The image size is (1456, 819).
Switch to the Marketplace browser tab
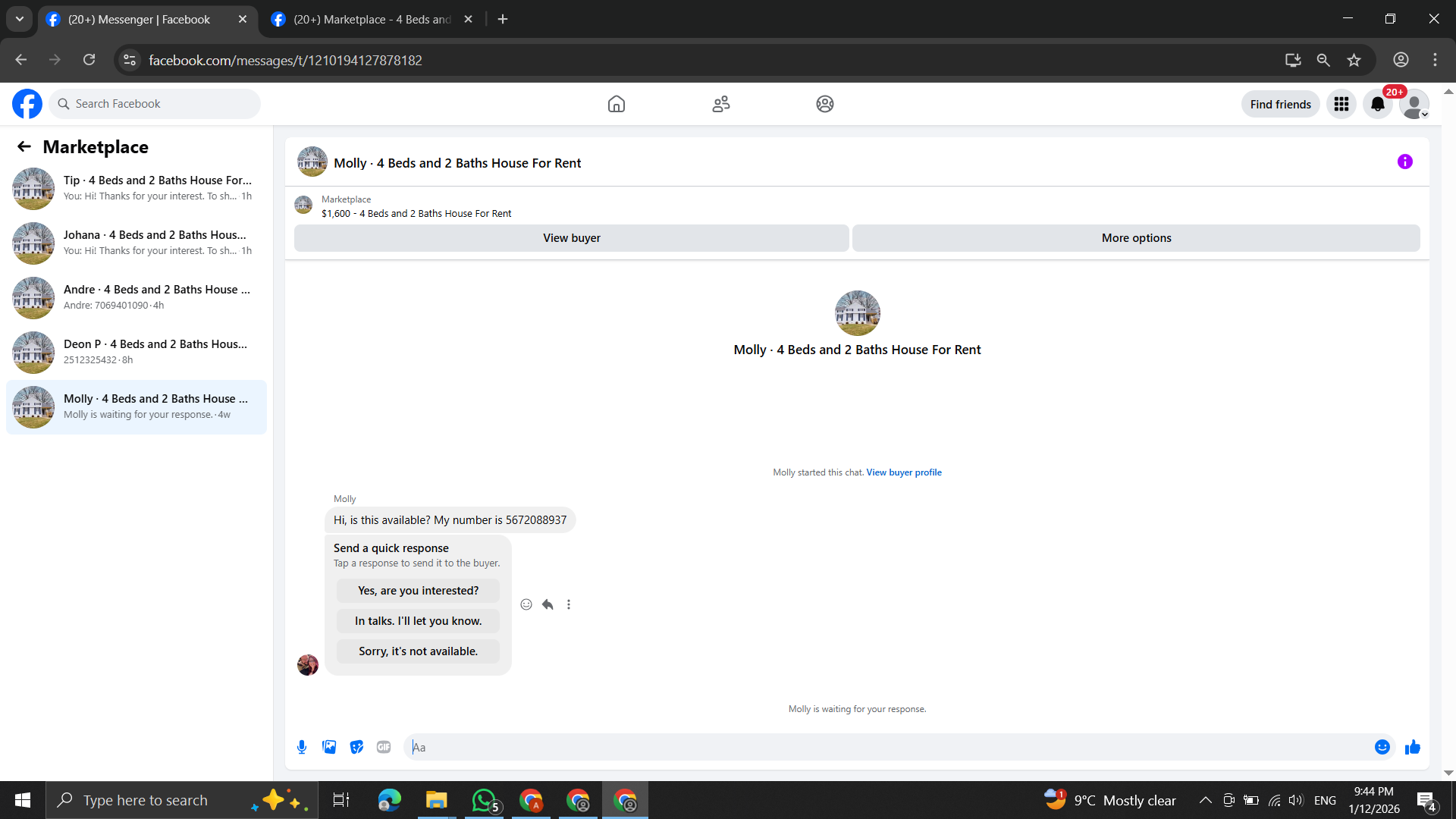pos(372,19)
